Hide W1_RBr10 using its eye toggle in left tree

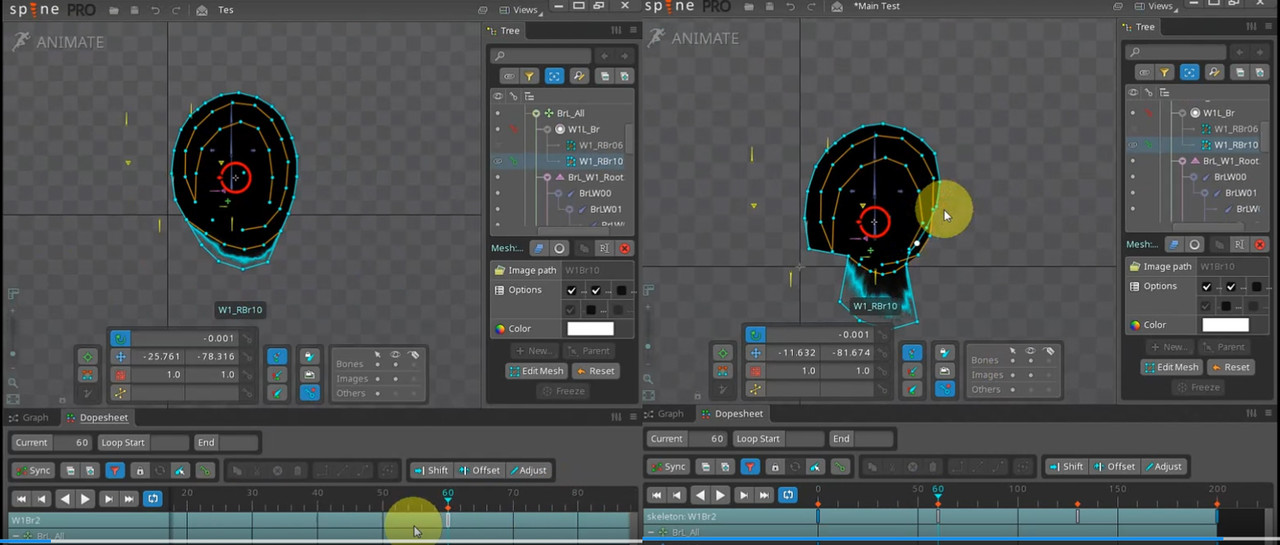click(x=498, y=161)
